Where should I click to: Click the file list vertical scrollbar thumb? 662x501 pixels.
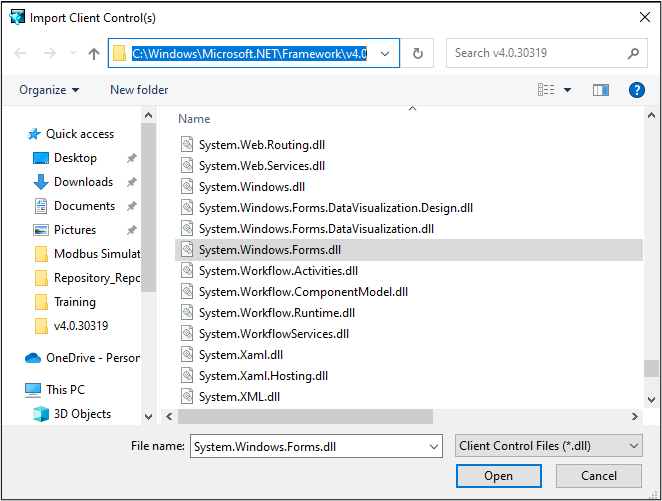coord(651,368)
